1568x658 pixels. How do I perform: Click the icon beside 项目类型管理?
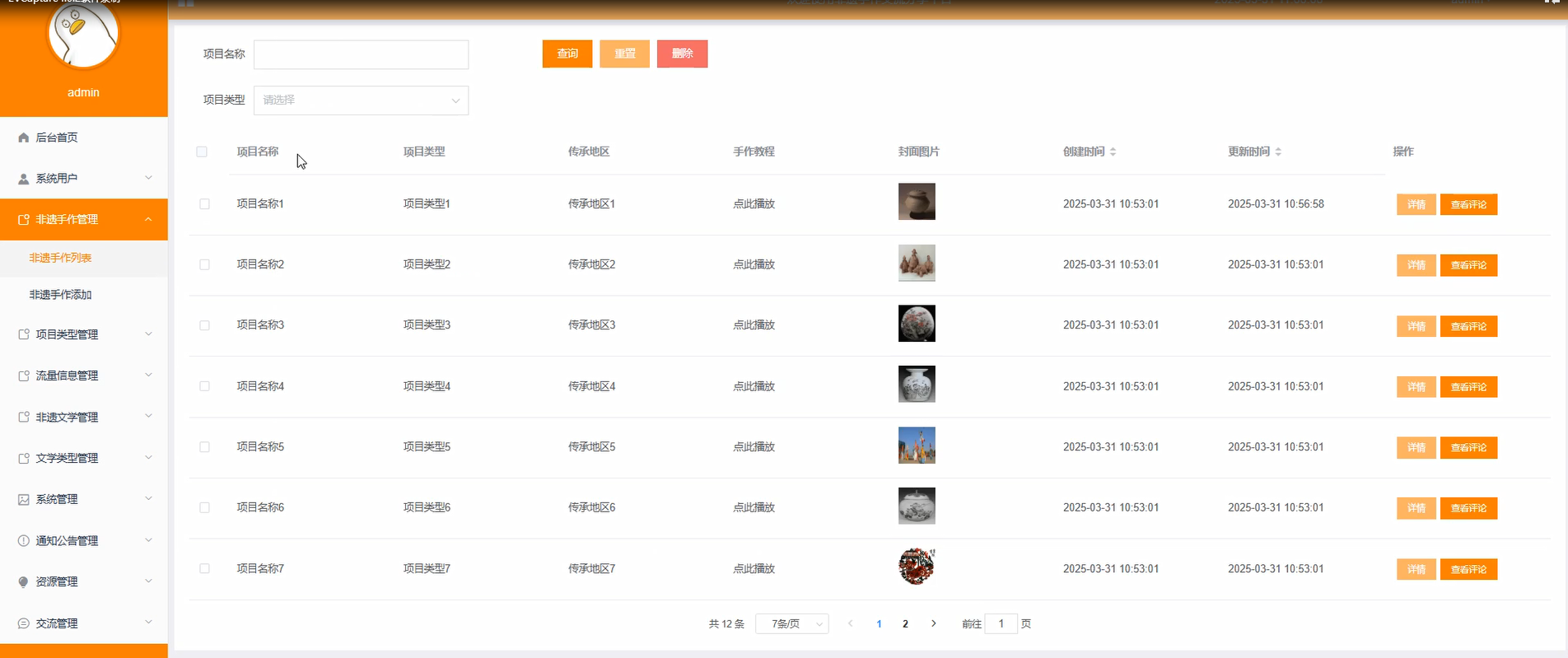coord(23,334)
